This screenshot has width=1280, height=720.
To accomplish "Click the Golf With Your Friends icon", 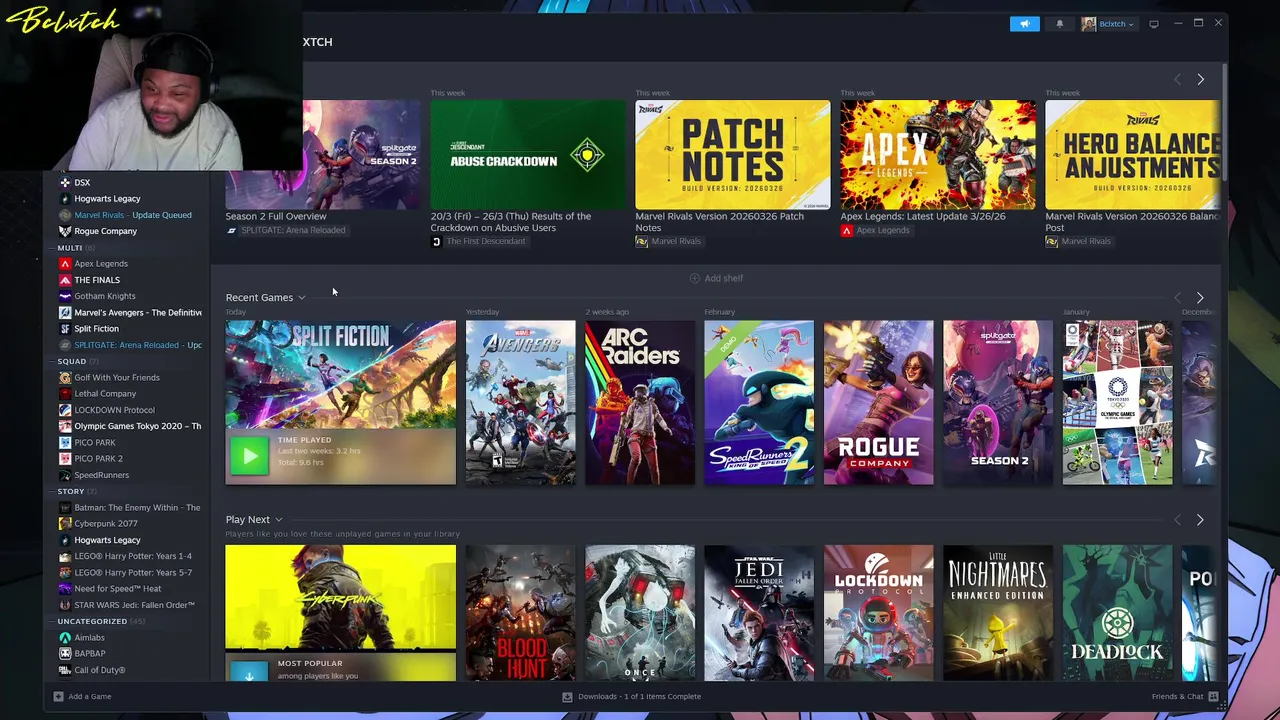I will click(65, 378).
